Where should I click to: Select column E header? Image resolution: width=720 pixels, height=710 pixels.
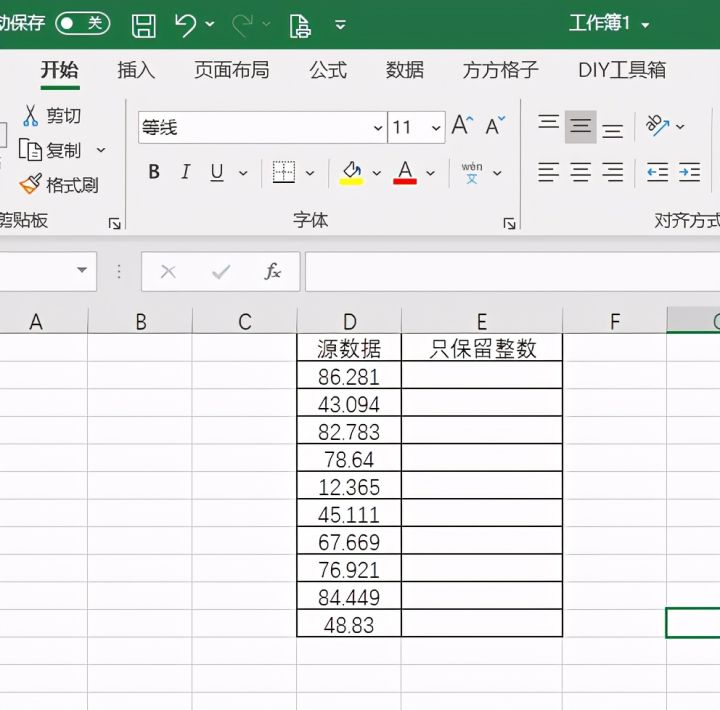[x=482, y=321]
